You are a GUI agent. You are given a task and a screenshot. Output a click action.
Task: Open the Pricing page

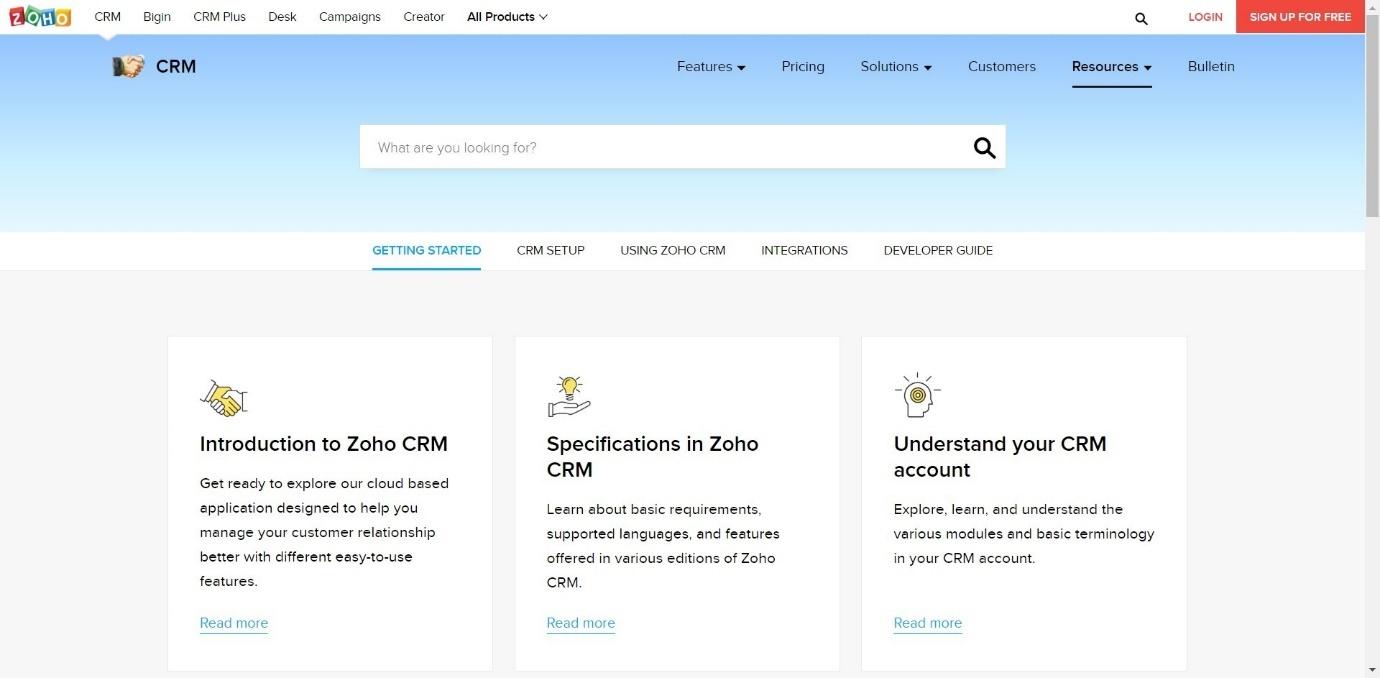coord(803,67)
